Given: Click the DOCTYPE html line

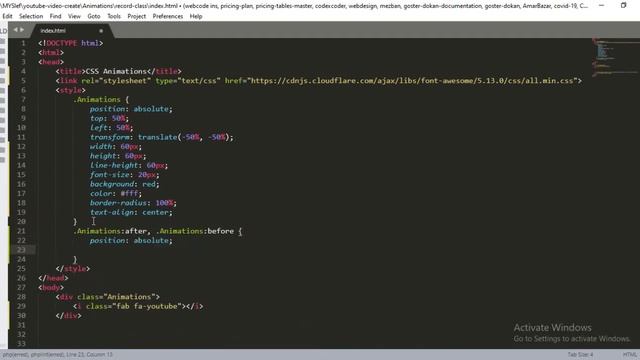Looking at the screenshot, I should coord(70,43).
